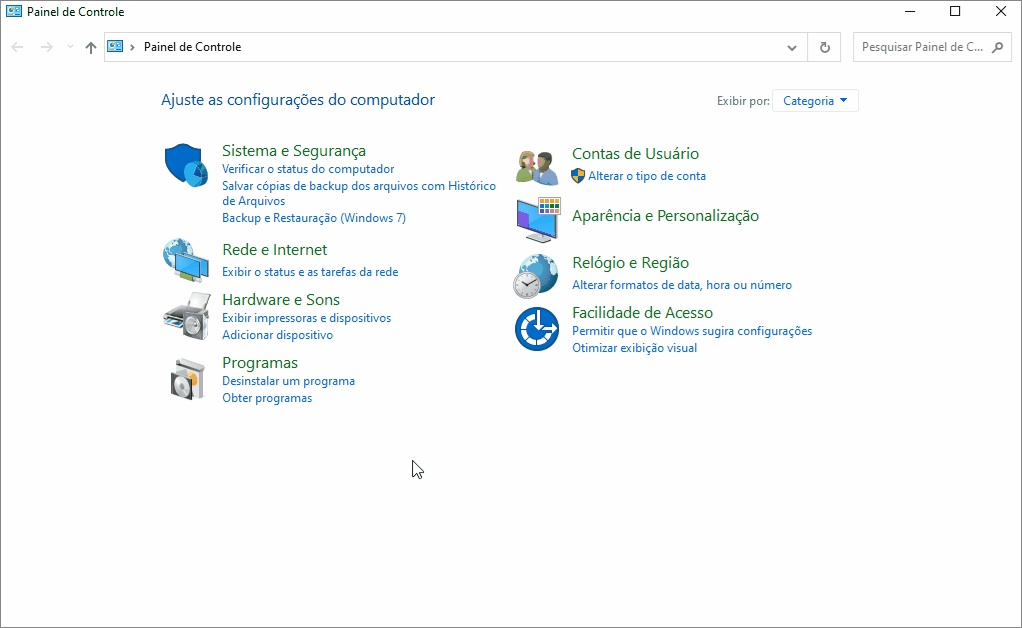Viewport: 1022px width, 628px height.
Task: Click Painel de Controle breadcrumb in address bar
Action: tap(192, 47)
